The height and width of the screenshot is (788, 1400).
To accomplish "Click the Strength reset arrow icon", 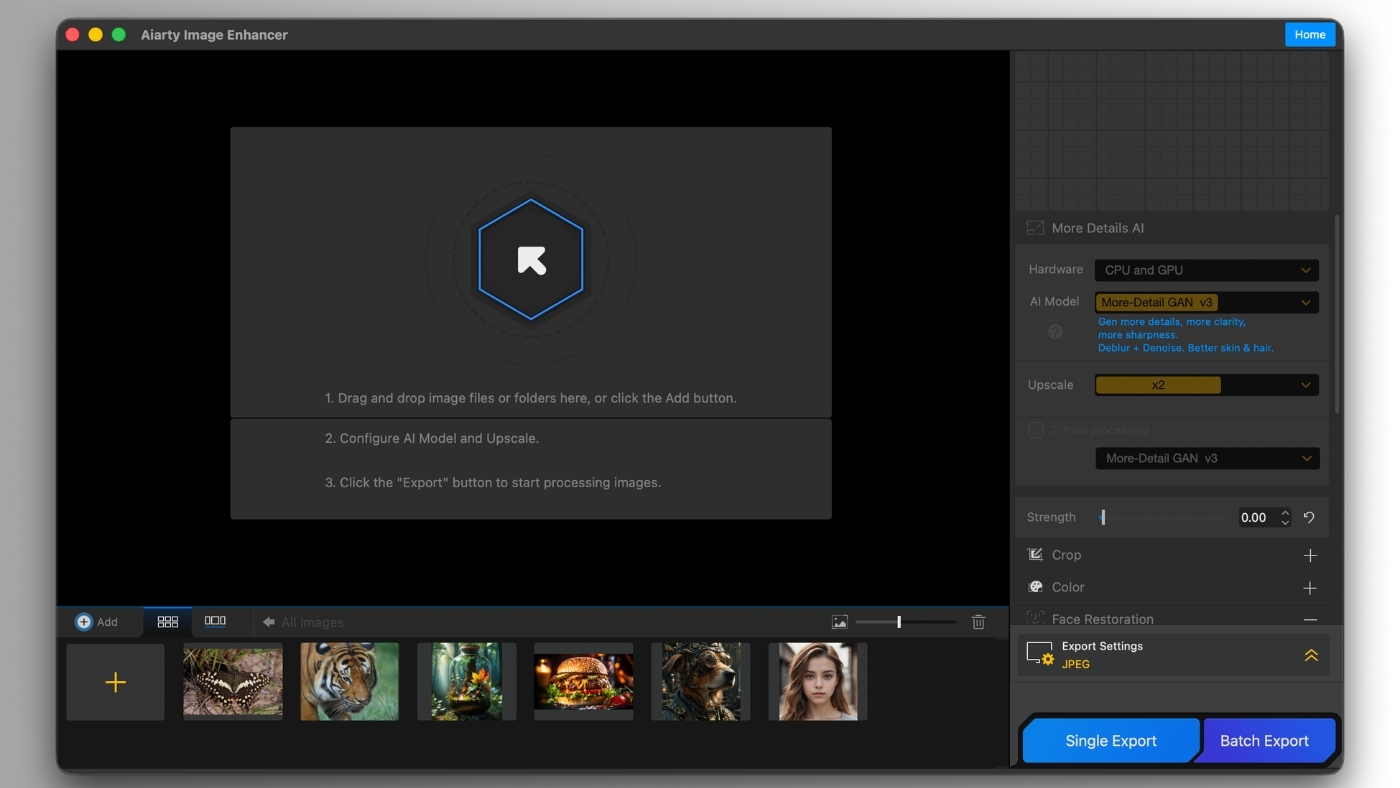I will pyautogui.click(x=1309, y=517).
